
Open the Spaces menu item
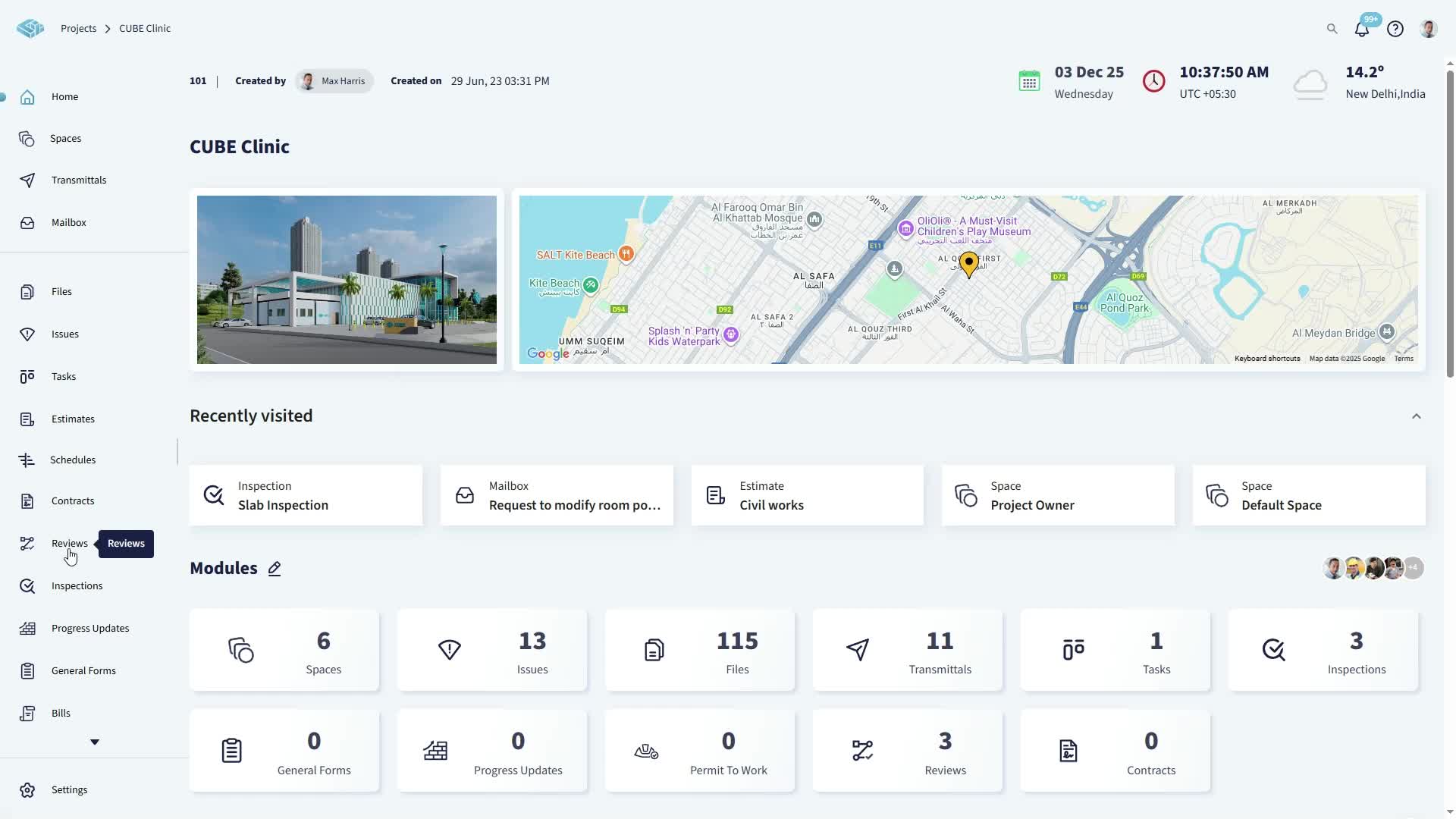(65, 139)
